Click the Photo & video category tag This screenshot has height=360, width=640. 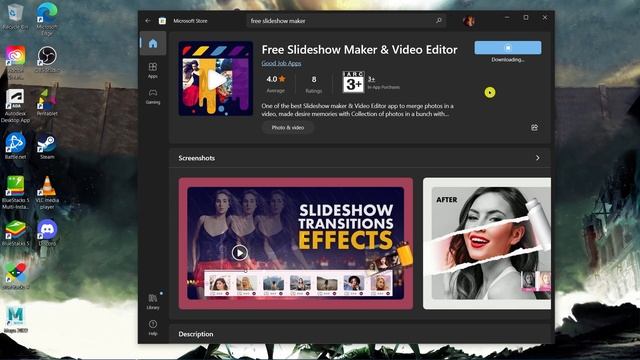tap(288, 127)
